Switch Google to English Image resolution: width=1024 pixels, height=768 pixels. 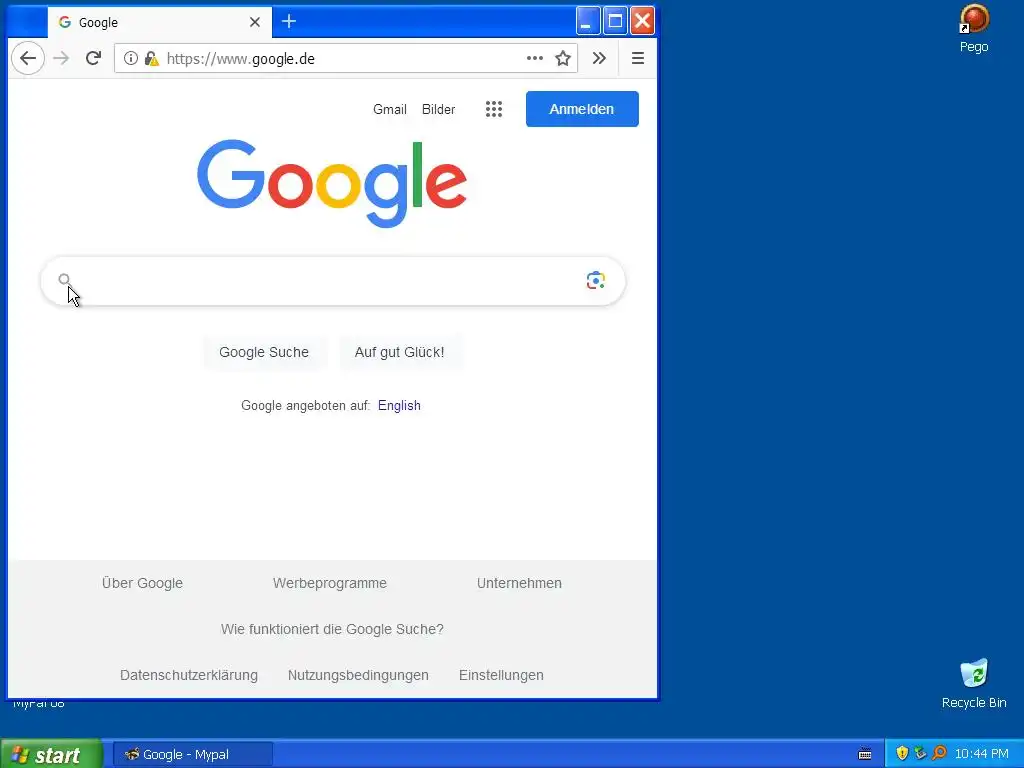point(399,406)
